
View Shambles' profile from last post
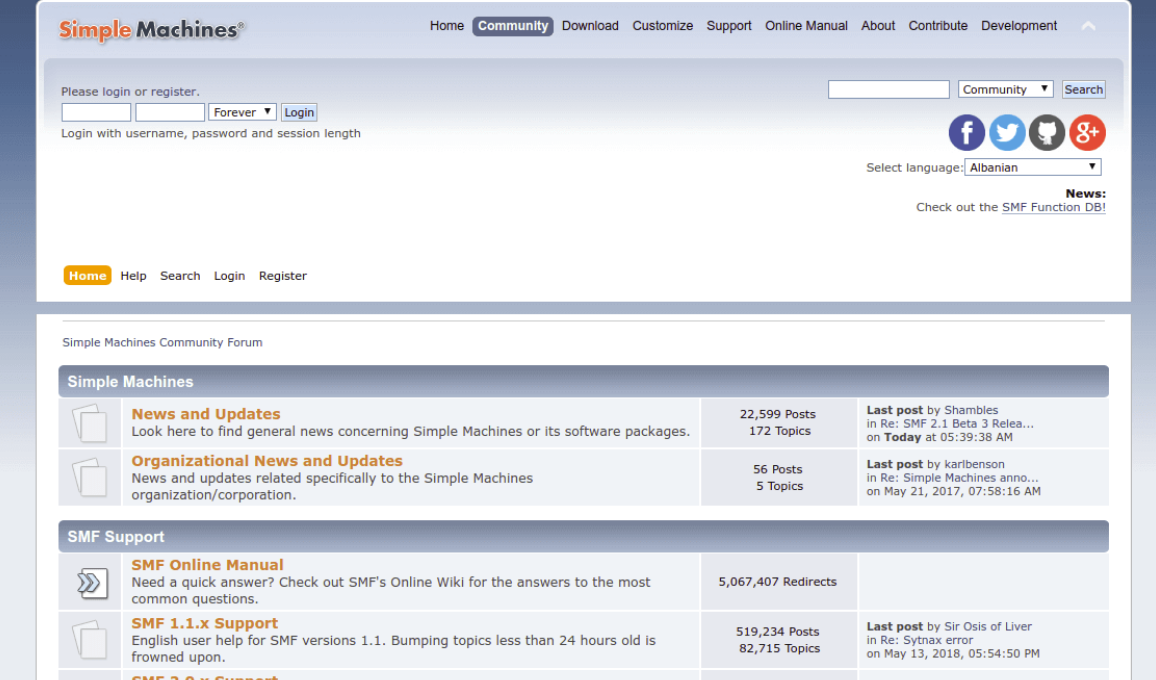971,410
